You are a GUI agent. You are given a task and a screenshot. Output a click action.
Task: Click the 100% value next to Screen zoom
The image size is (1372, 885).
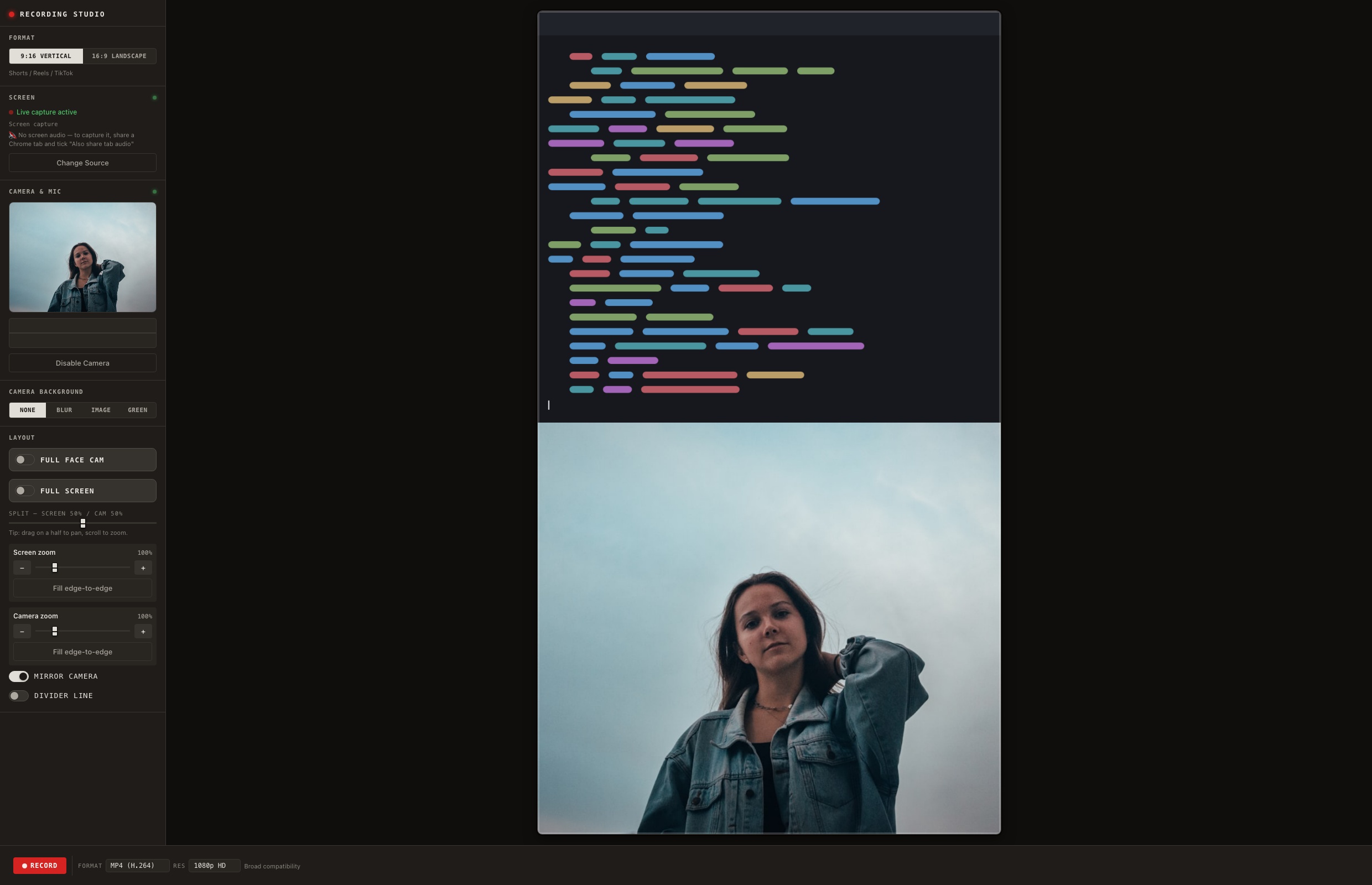(x=145, y=553)
